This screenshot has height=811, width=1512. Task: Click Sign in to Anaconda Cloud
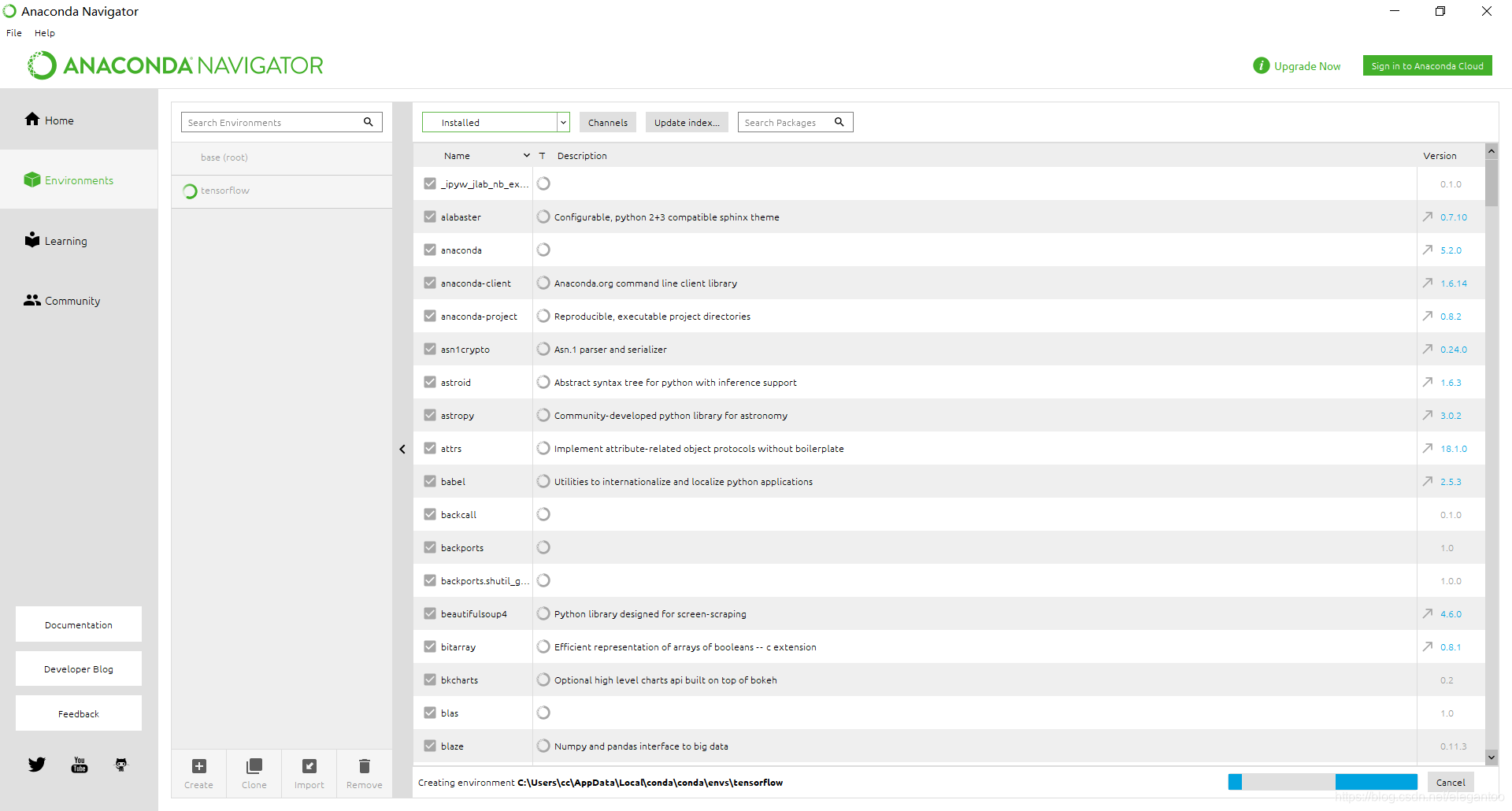(x=1427, y=65)
